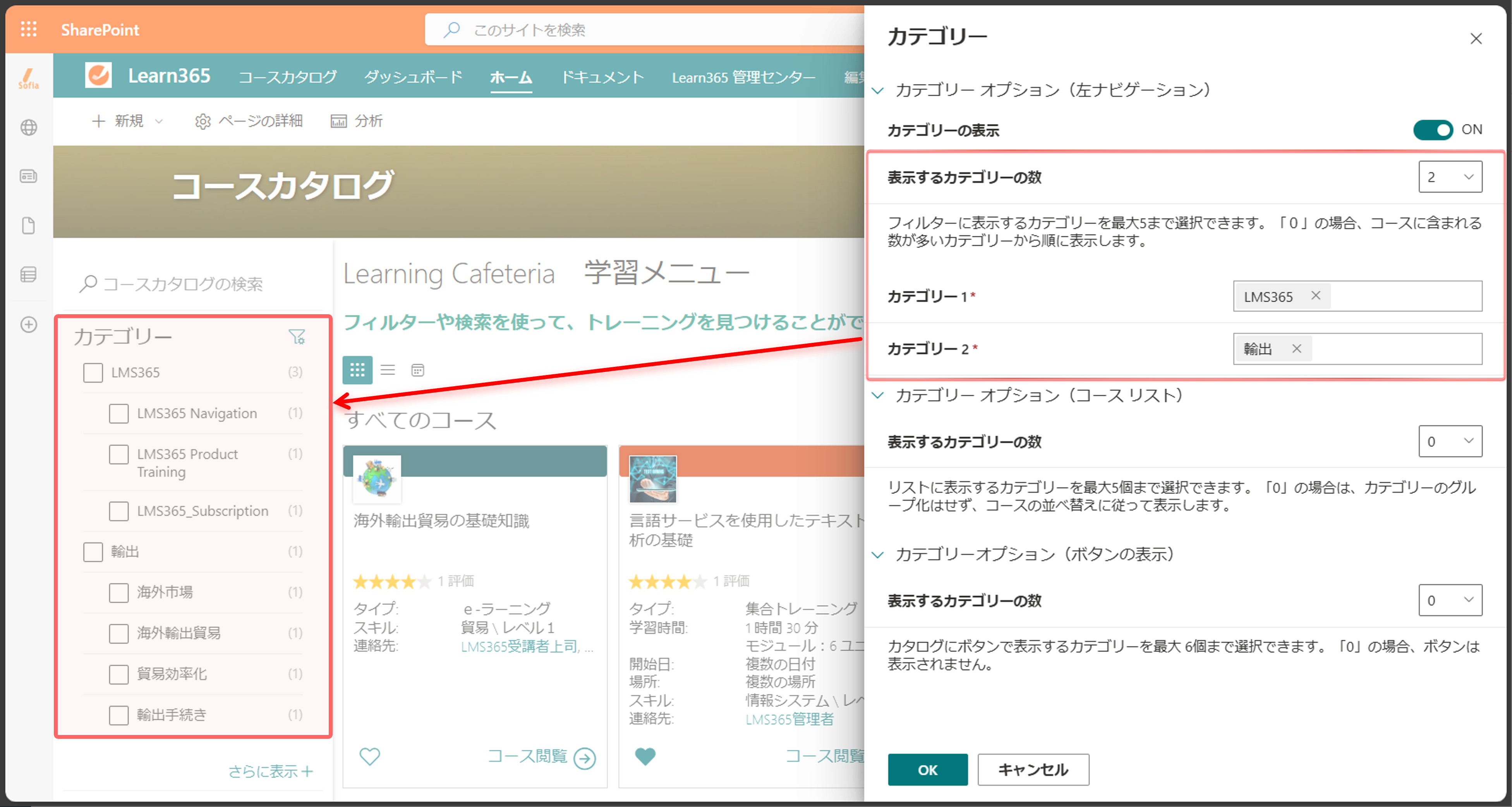Click SharePoint site search field

644,29
